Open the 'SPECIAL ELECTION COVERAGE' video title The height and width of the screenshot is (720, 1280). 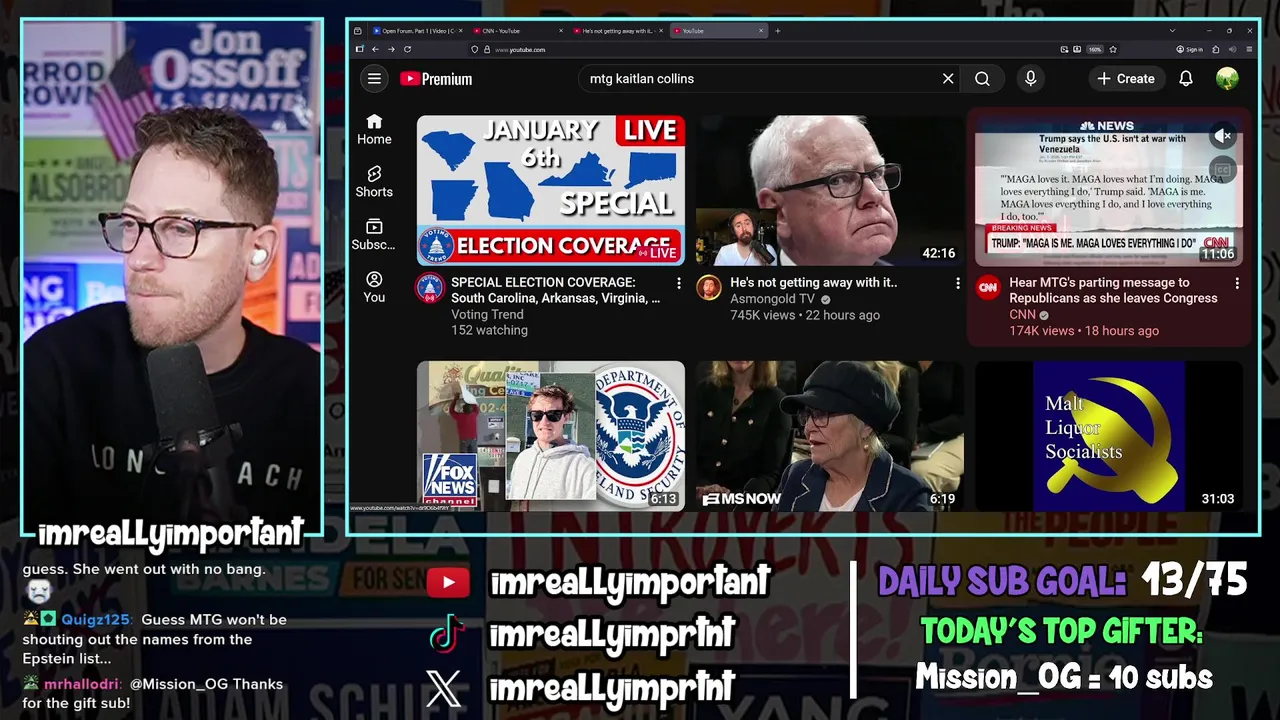click(555, 290)
